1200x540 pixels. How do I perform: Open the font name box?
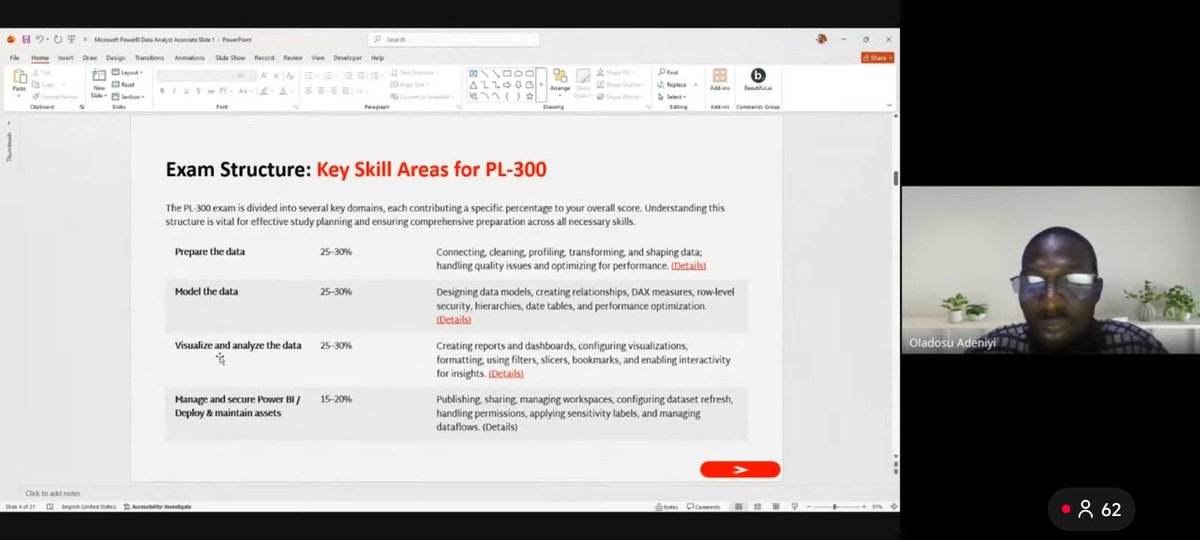[x=196, y=74]
